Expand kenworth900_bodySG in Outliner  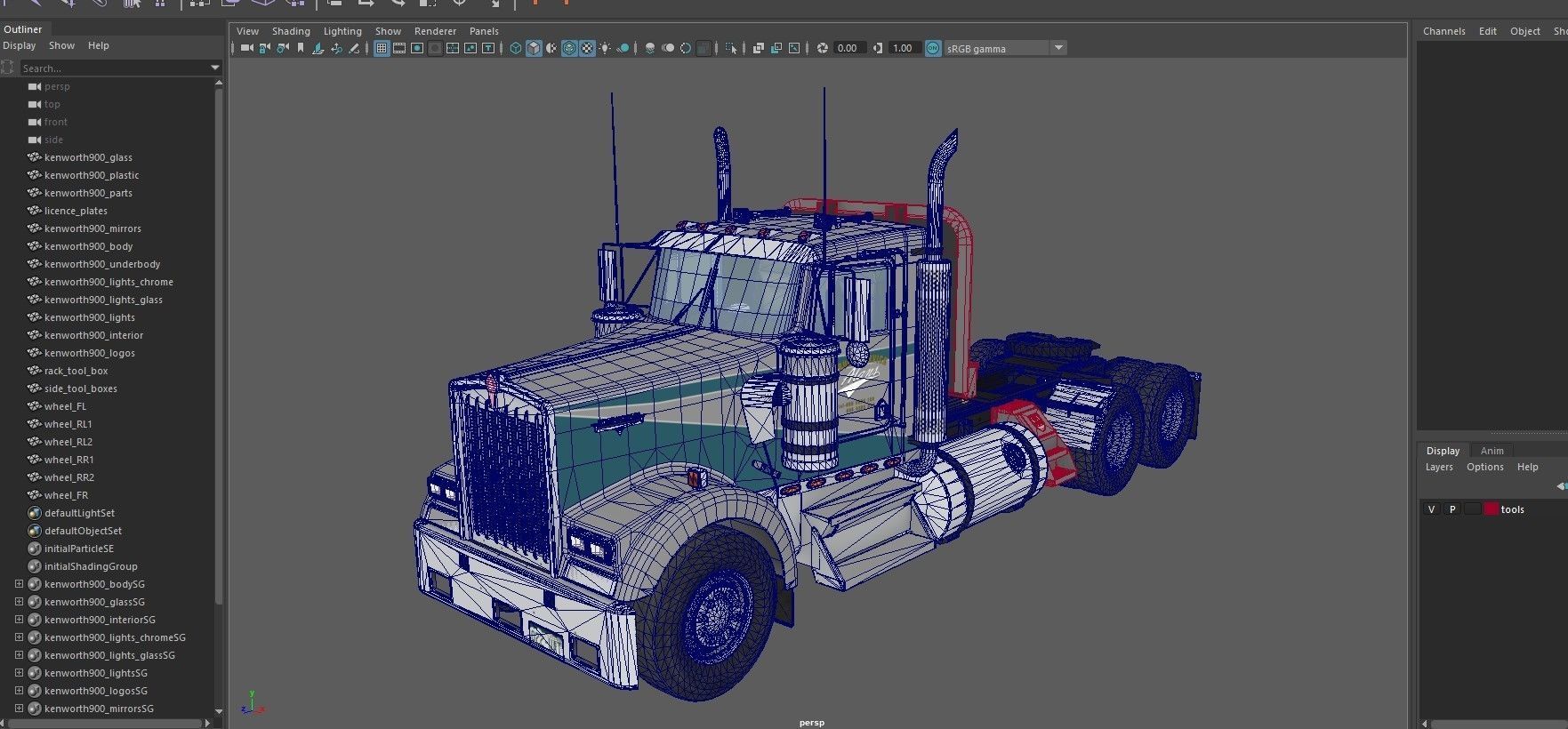[19, 584]
